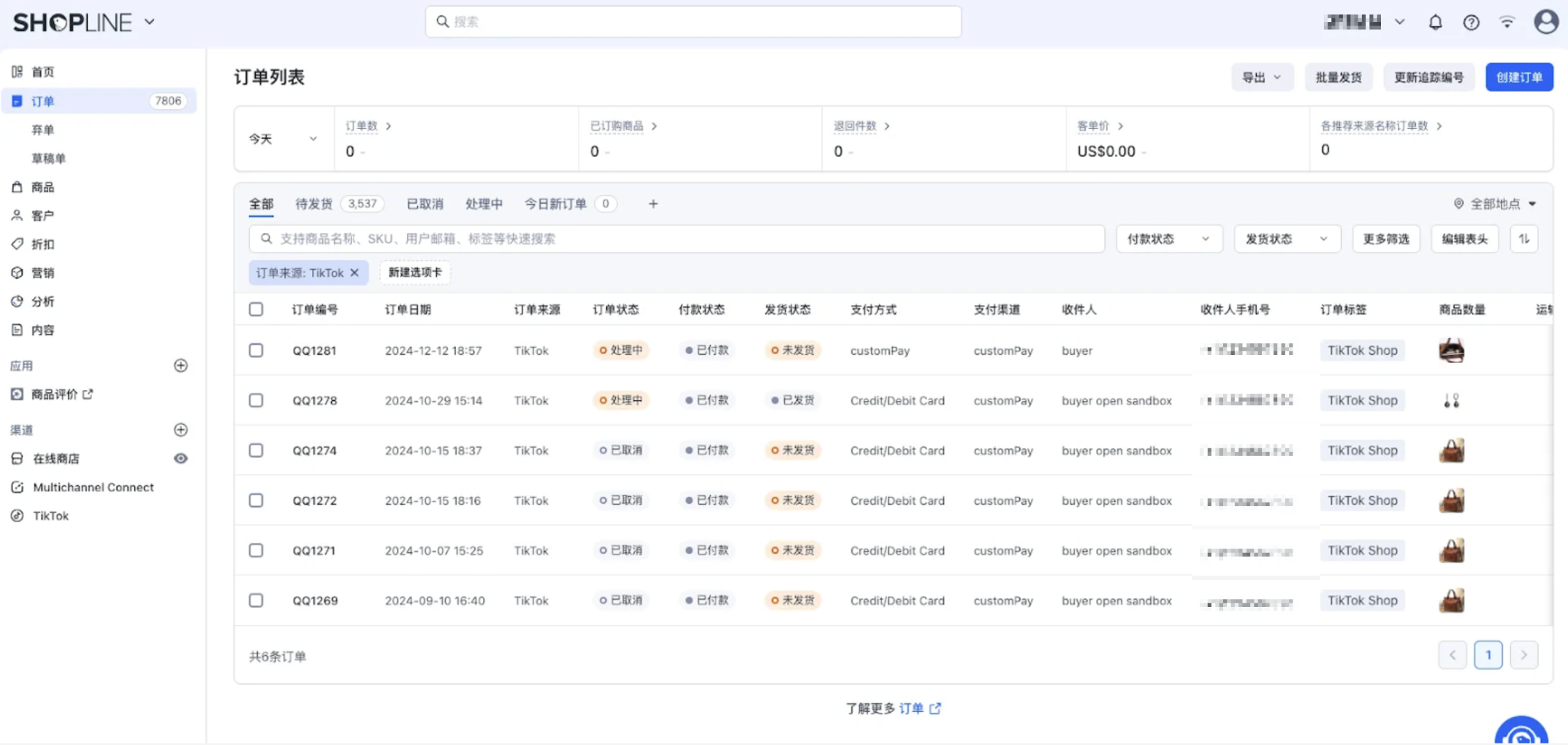
Task: Check the select-all orders header checkbox
Action: (256, 309)
